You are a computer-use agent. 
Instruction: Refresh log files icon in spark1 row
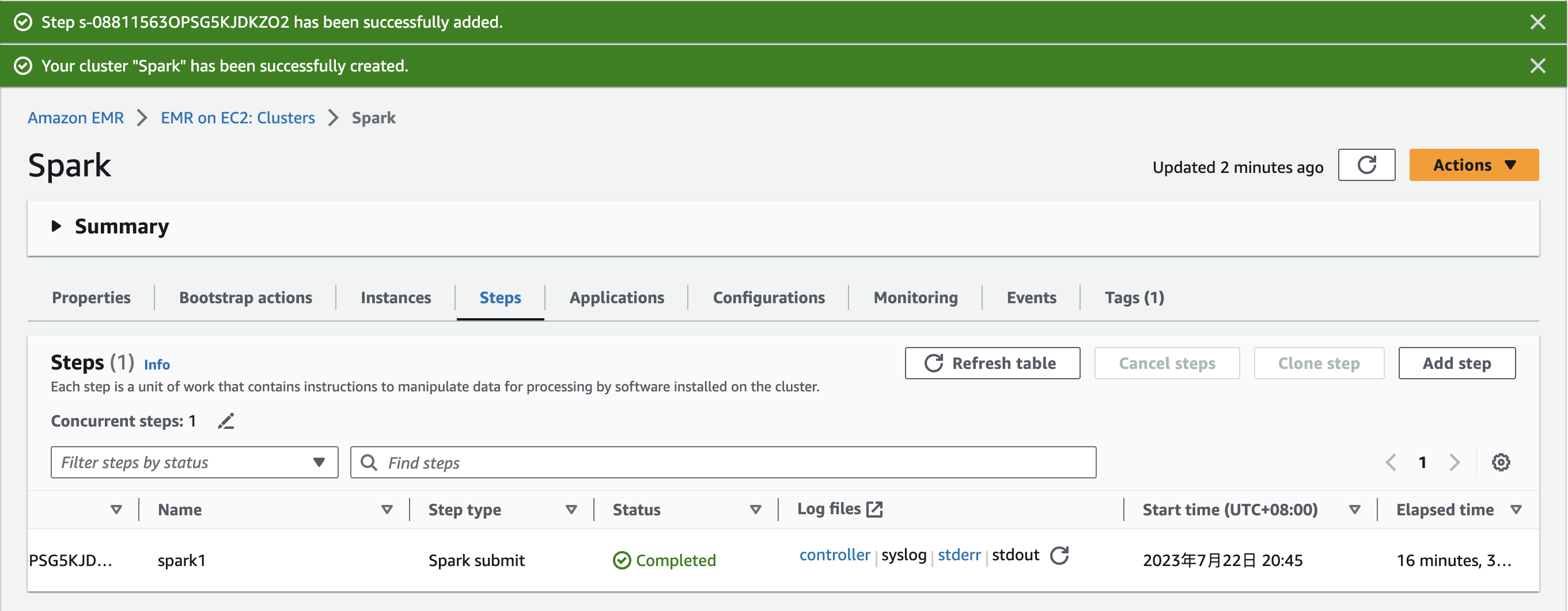(1060, 555)
